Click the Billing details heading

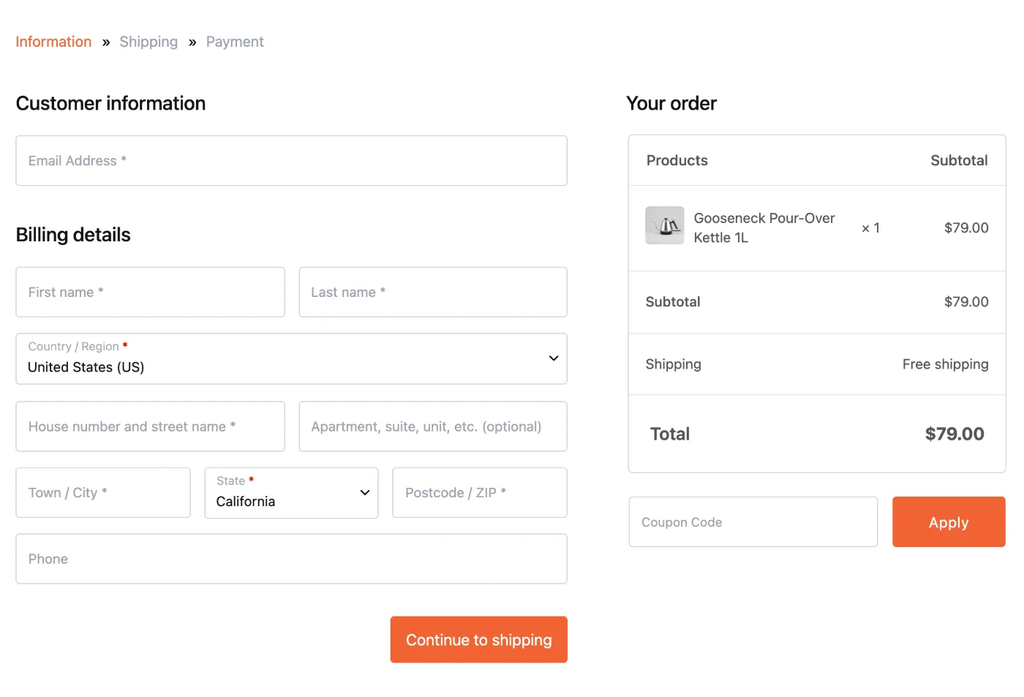coord(73,235)
